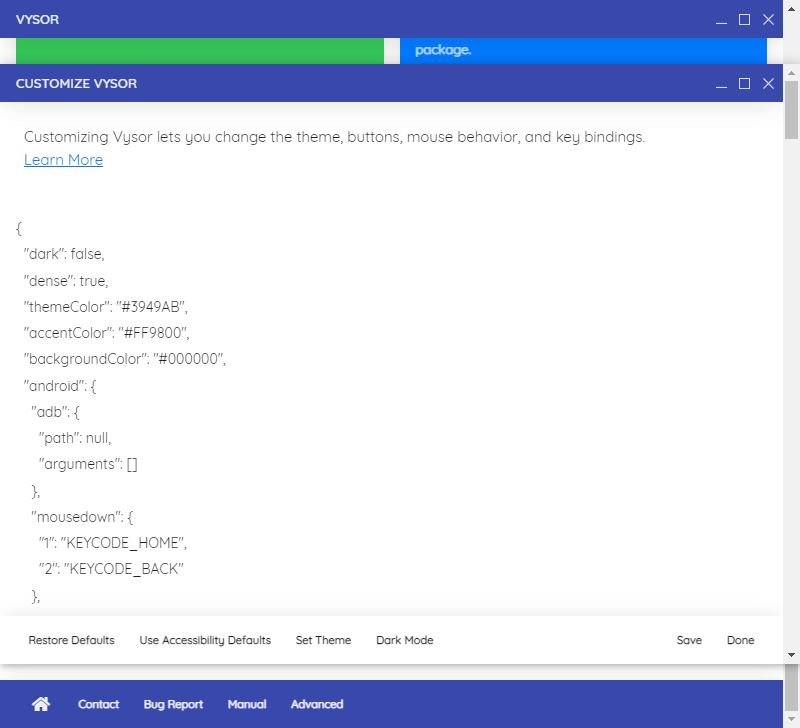Click the "android": { line
This screenshot has height=728, width=800.
click(x=60, y=386)
